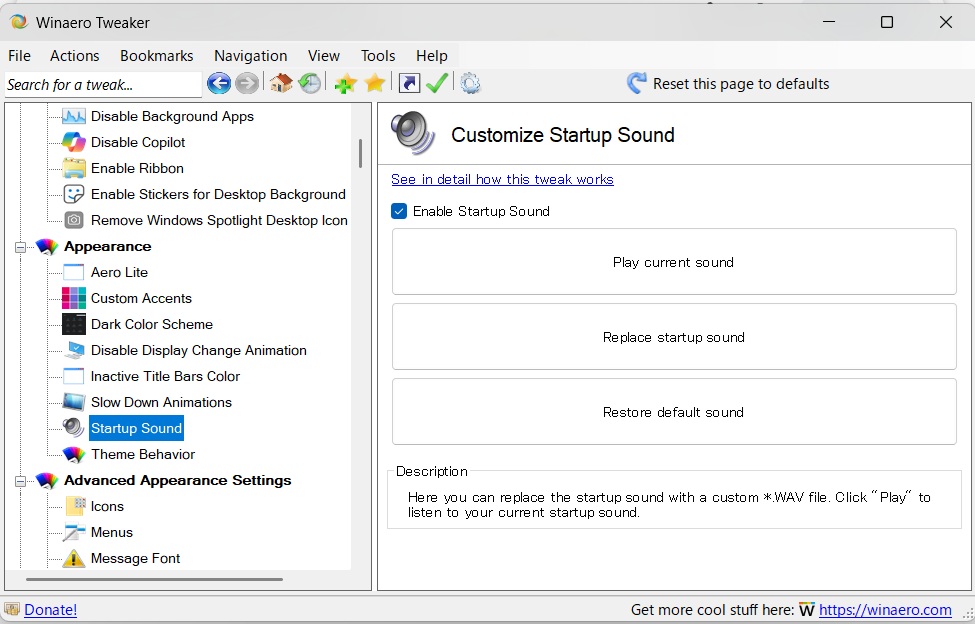
Task: Click the Replace startup sound button
Action: (x=673, y=337)
